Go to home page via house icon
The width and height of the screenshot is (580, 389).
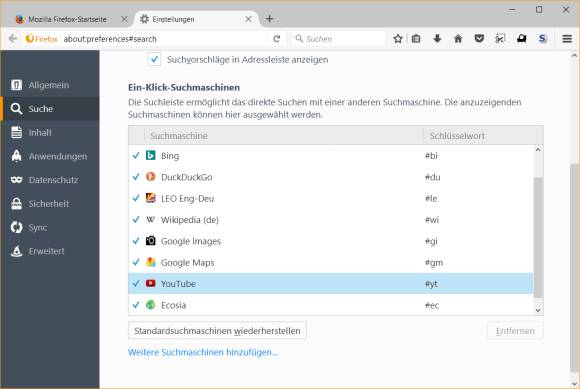tap(458, 38)
